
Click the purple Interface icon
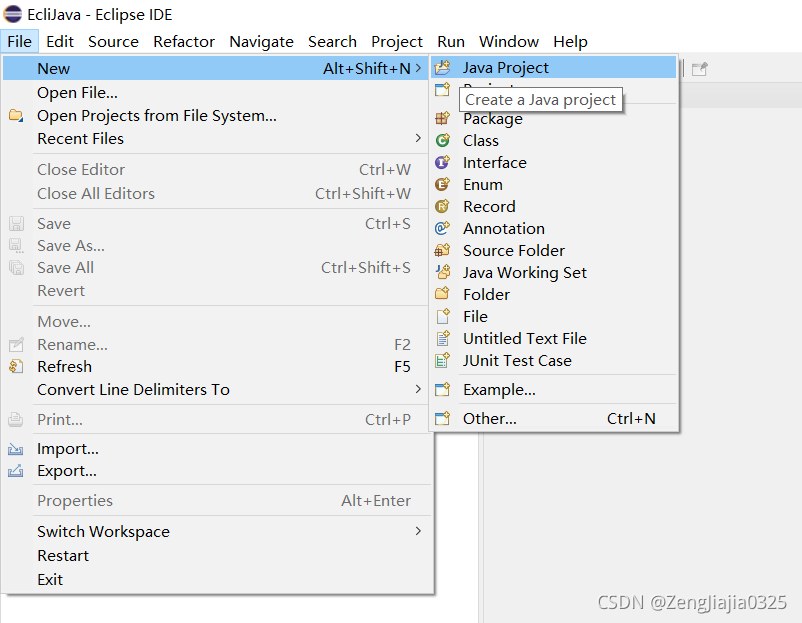coord(442,162)
